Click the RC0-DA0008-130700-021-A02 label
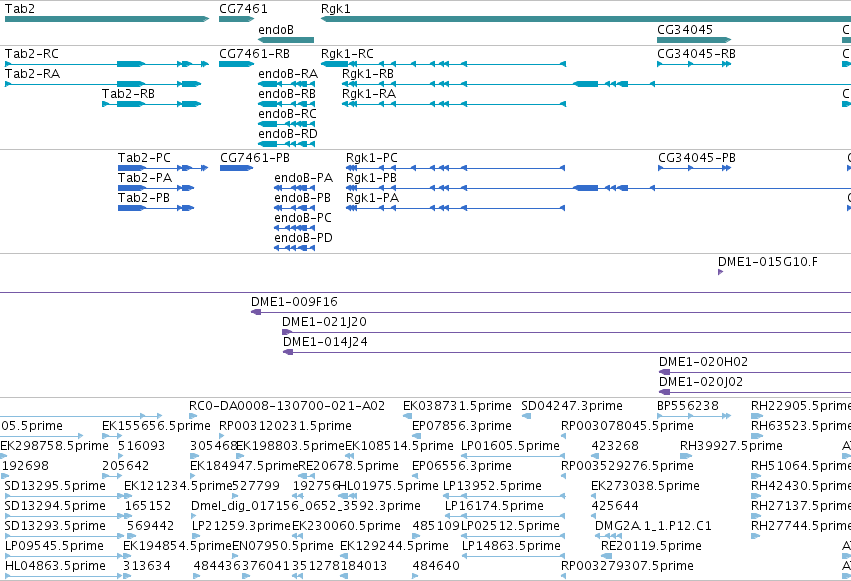 (x=287, y=406)
